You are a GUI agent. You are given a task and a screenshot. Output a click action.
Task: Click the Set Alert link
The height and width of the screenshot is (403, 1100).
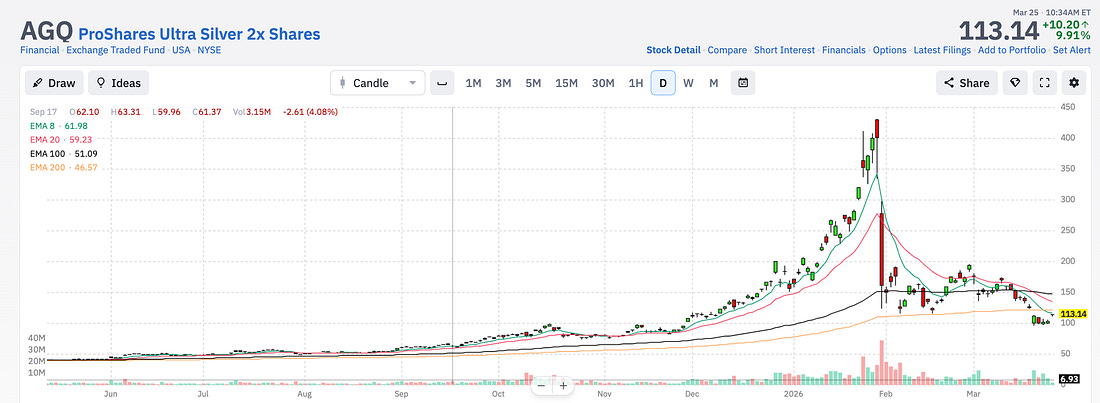(x=1071, y=50)
